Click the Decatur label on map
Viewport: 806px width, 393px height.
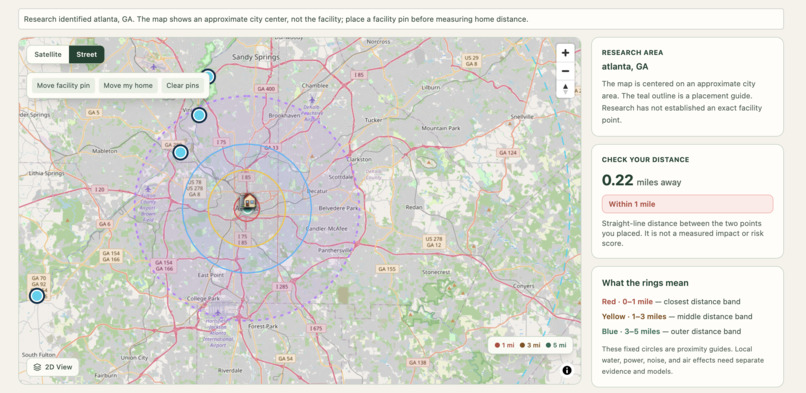317,191
